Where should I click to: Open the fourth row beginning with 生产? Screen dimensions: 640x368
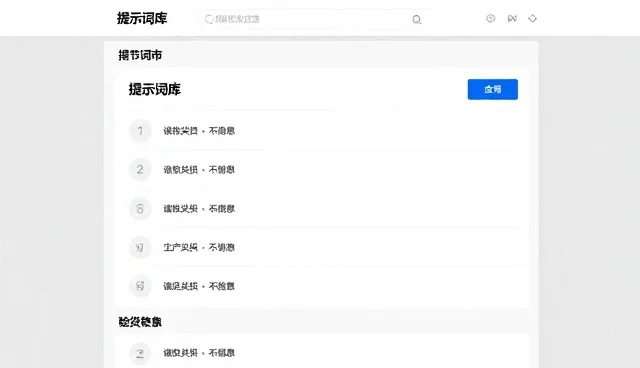click(x=322, y=247)
